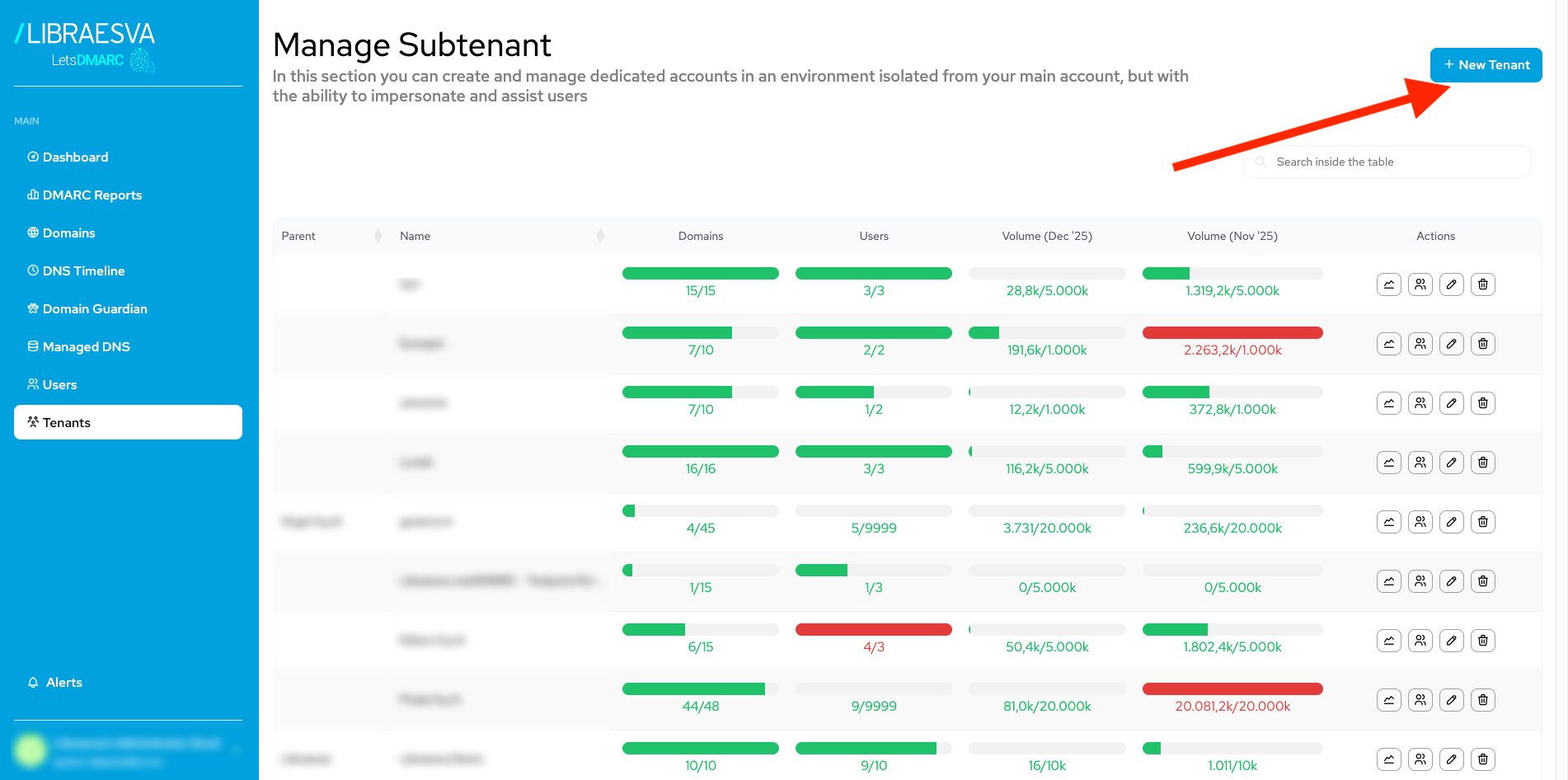
Task: Open users icon for the 7/10, 2/2 row
Action: [x=1420, y=344]
